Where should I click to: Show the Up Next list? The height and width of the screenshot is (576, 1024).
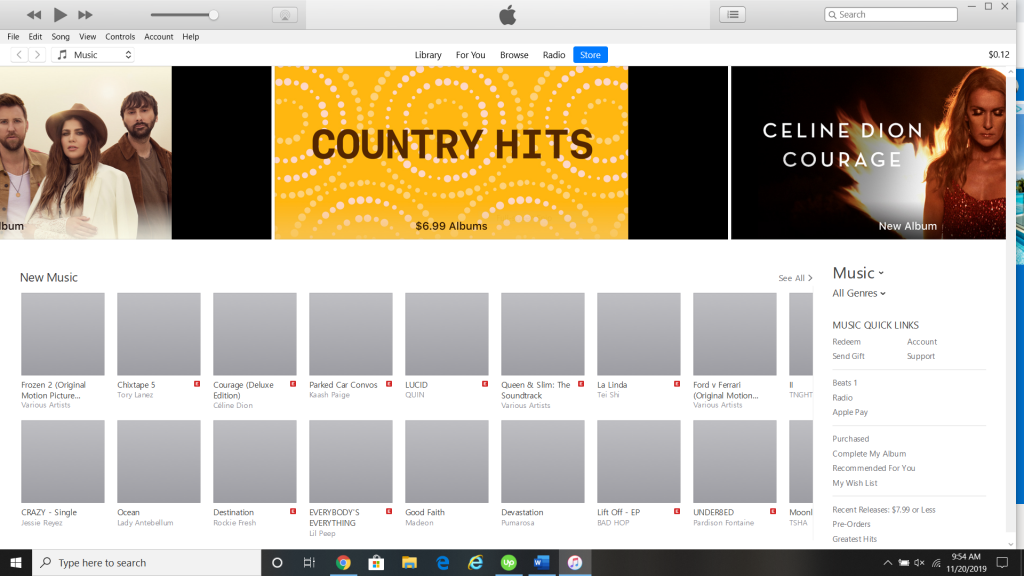pyautogui.click(x=733, y=15)
